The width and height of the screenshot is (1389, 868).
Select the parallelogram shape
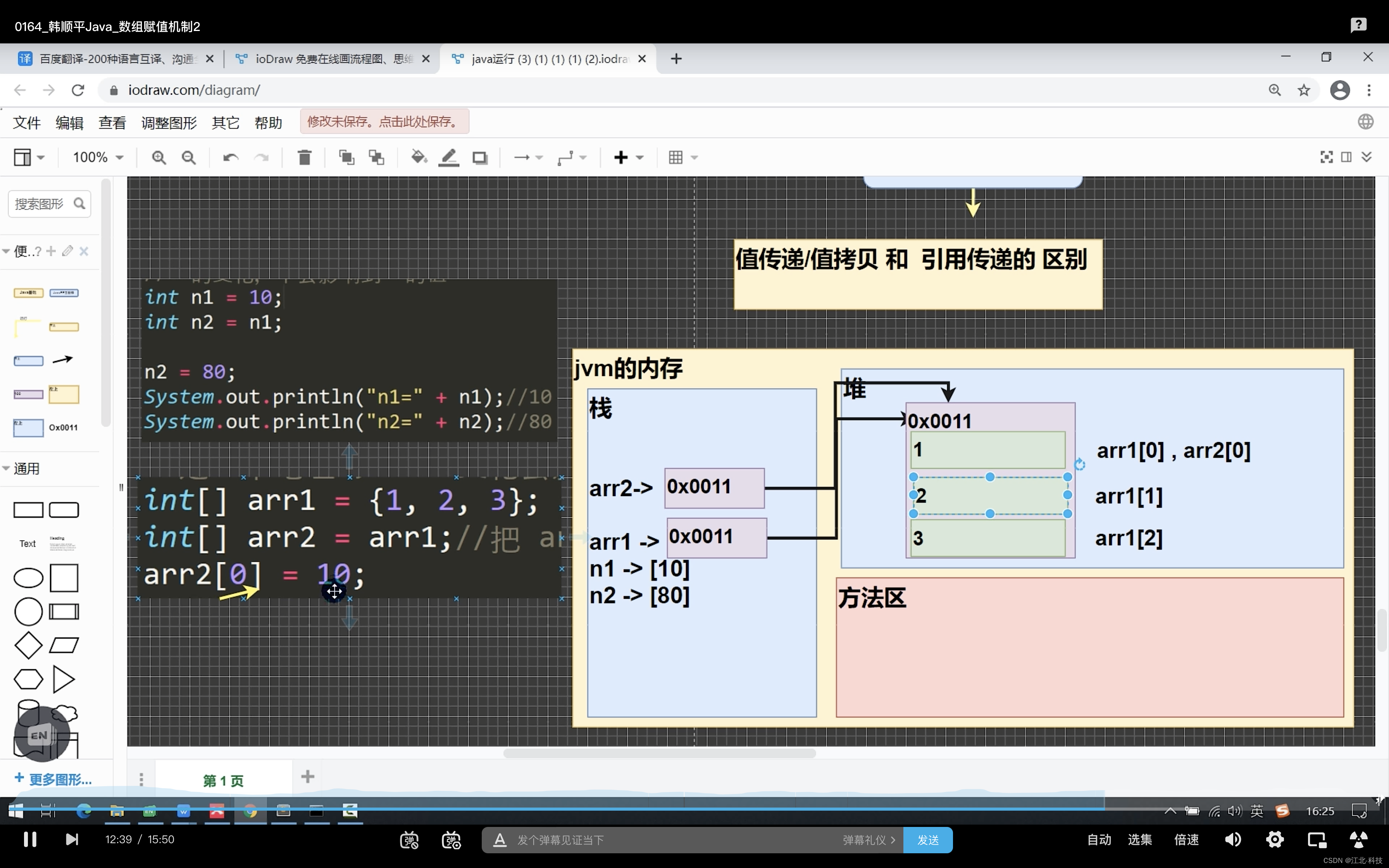pos(64,645)
